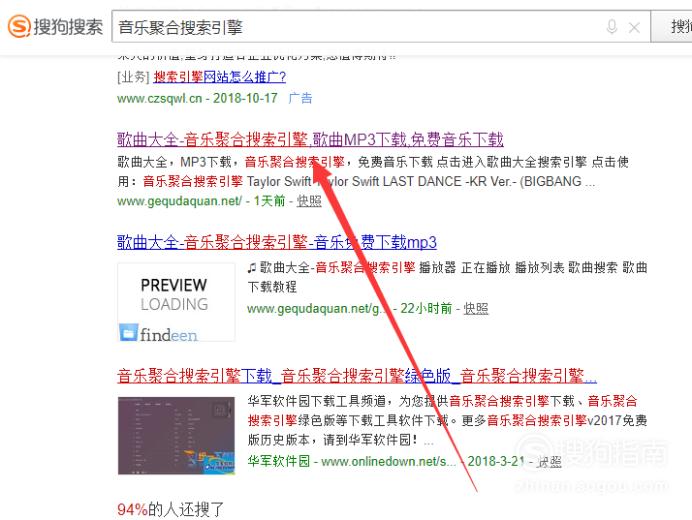Click the www.gequdaquan.net/ green URL
This screenshot has width=692, height=520.
pos(179,201)
